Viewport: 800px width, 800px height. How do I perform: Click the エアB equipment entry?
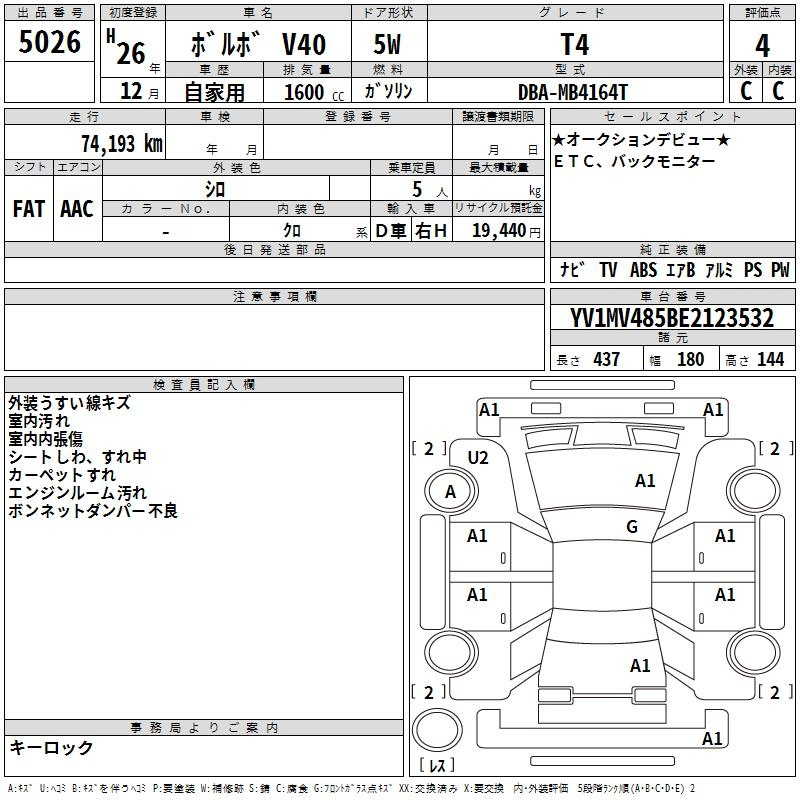coord(681,269)
